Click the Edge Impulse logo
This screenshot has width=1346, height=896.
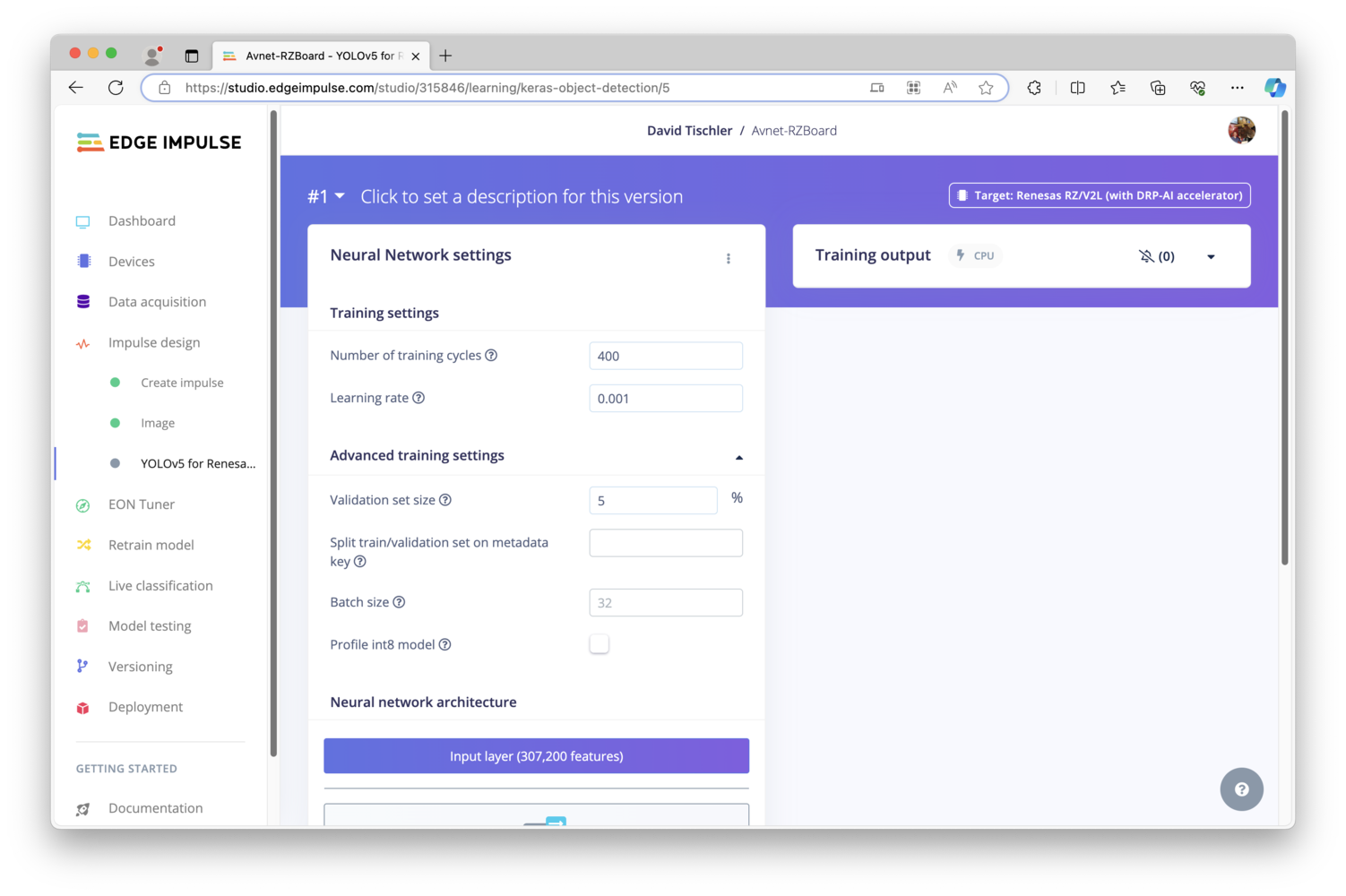pos(159,142)
